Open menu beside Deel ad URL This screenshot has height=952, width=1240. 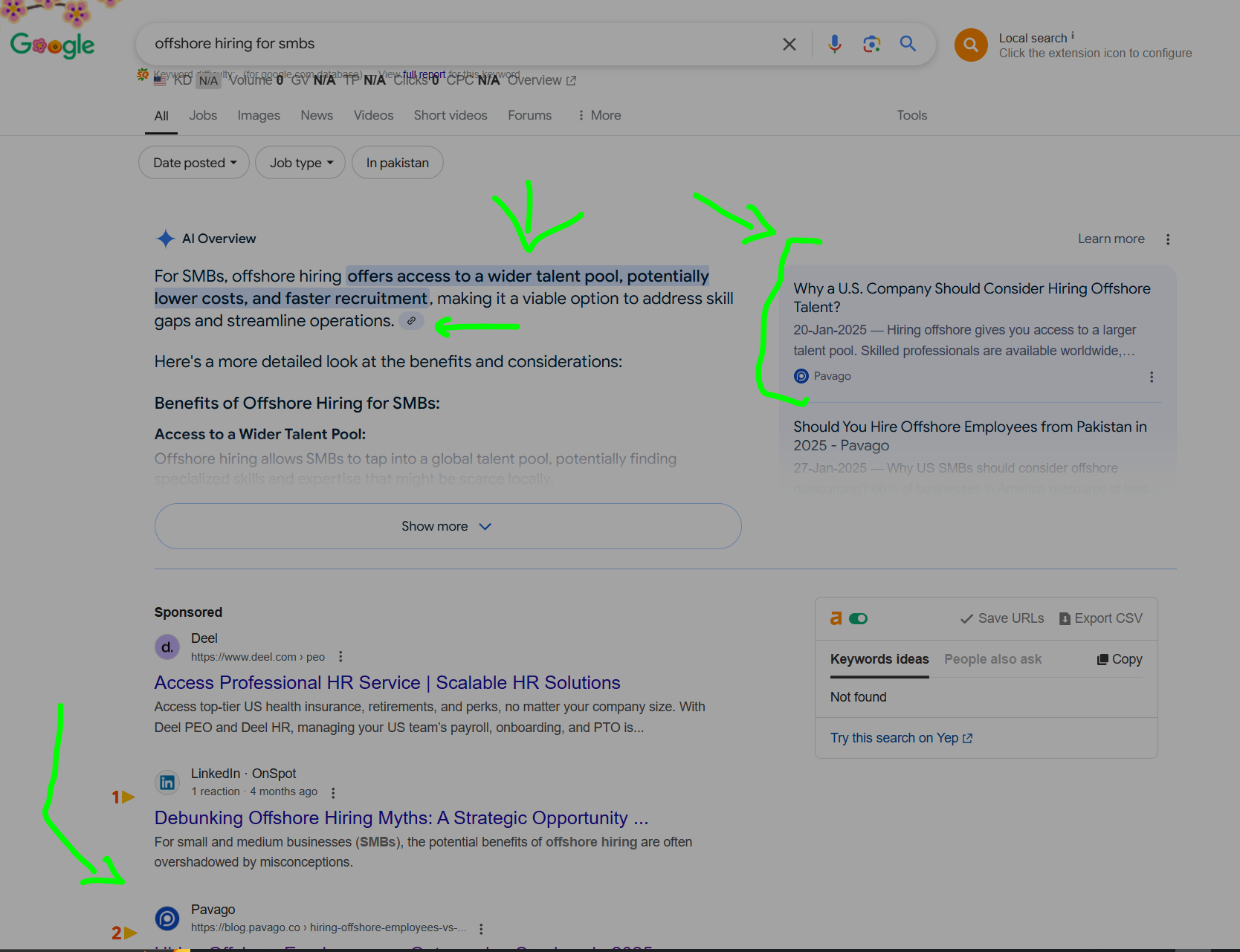pos(340,656)
